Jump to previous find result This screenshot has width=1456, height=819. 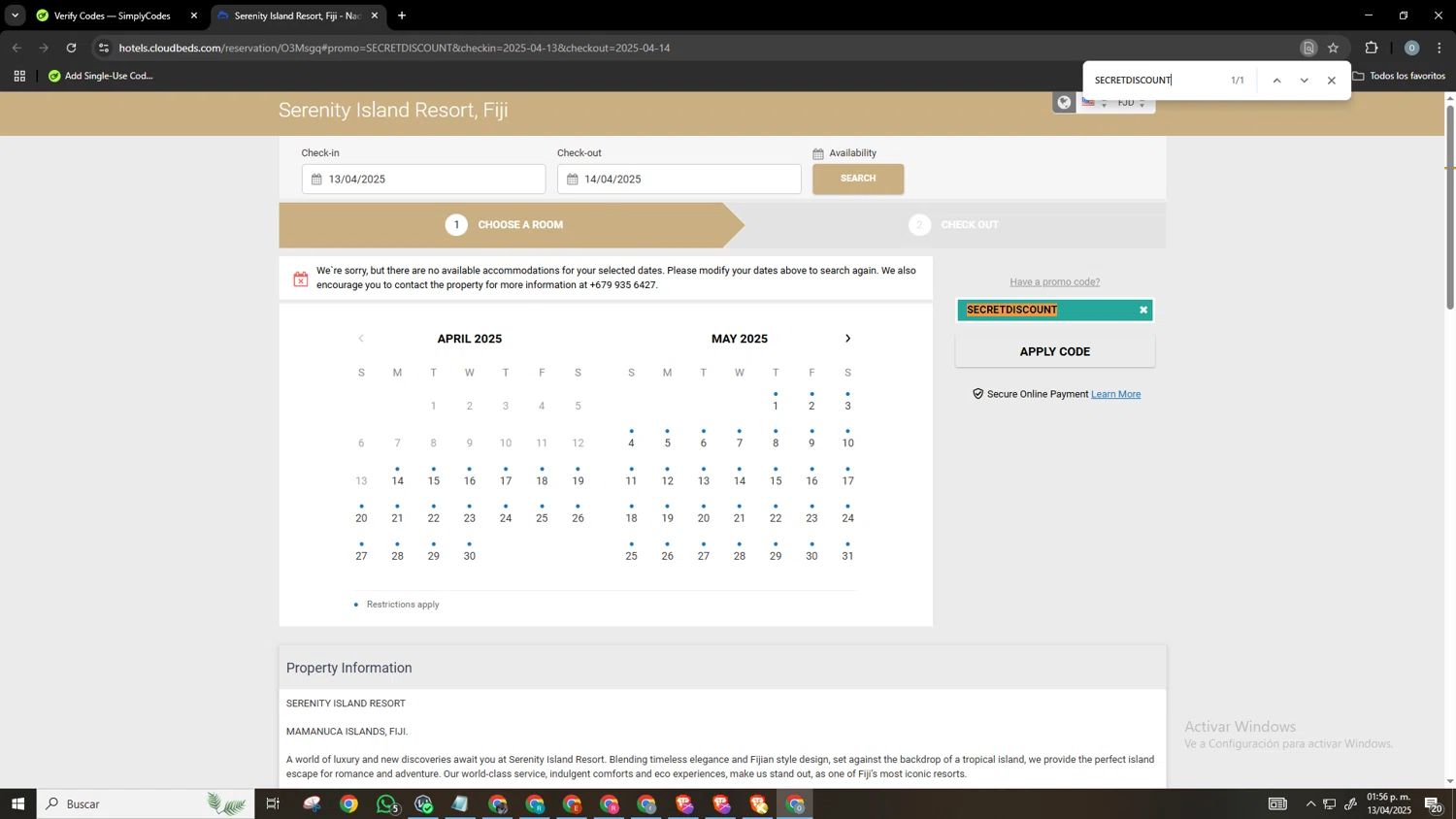pyautogui.click(x=1276, y=81)
